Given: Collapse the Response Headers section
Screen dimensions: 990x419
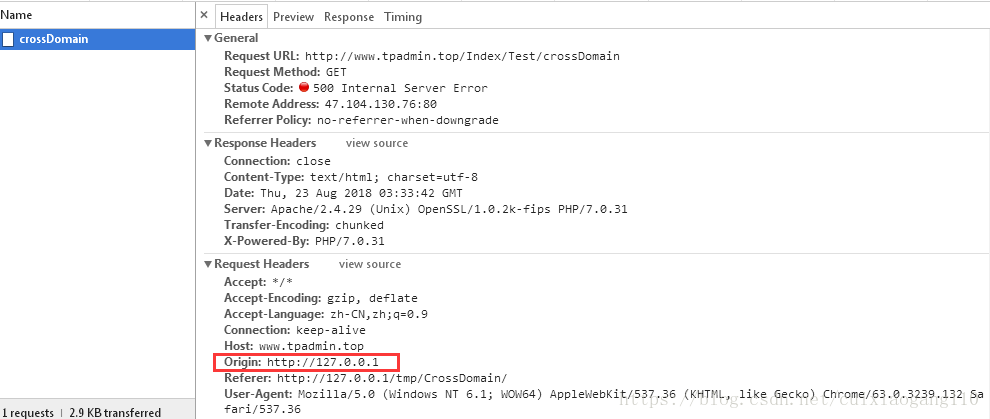Looking at the screenshot, I should pyautogui.click(x=208, y=143).
